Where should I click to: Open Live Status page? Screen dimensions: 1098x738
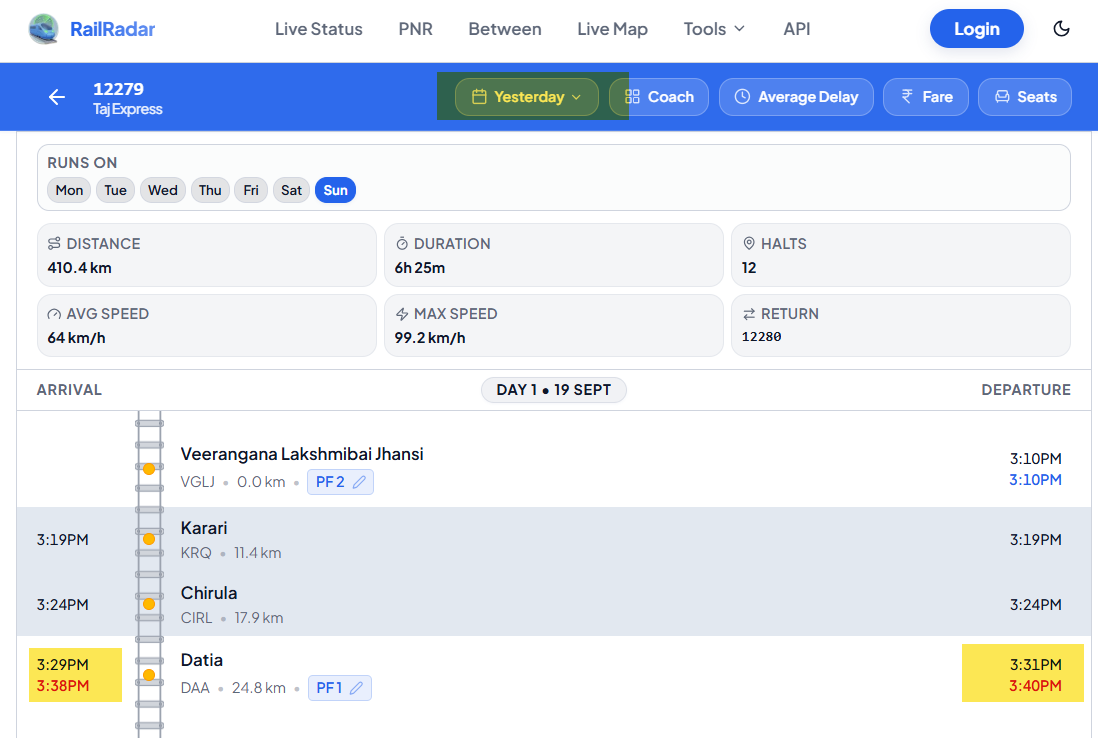click(319, 29)
